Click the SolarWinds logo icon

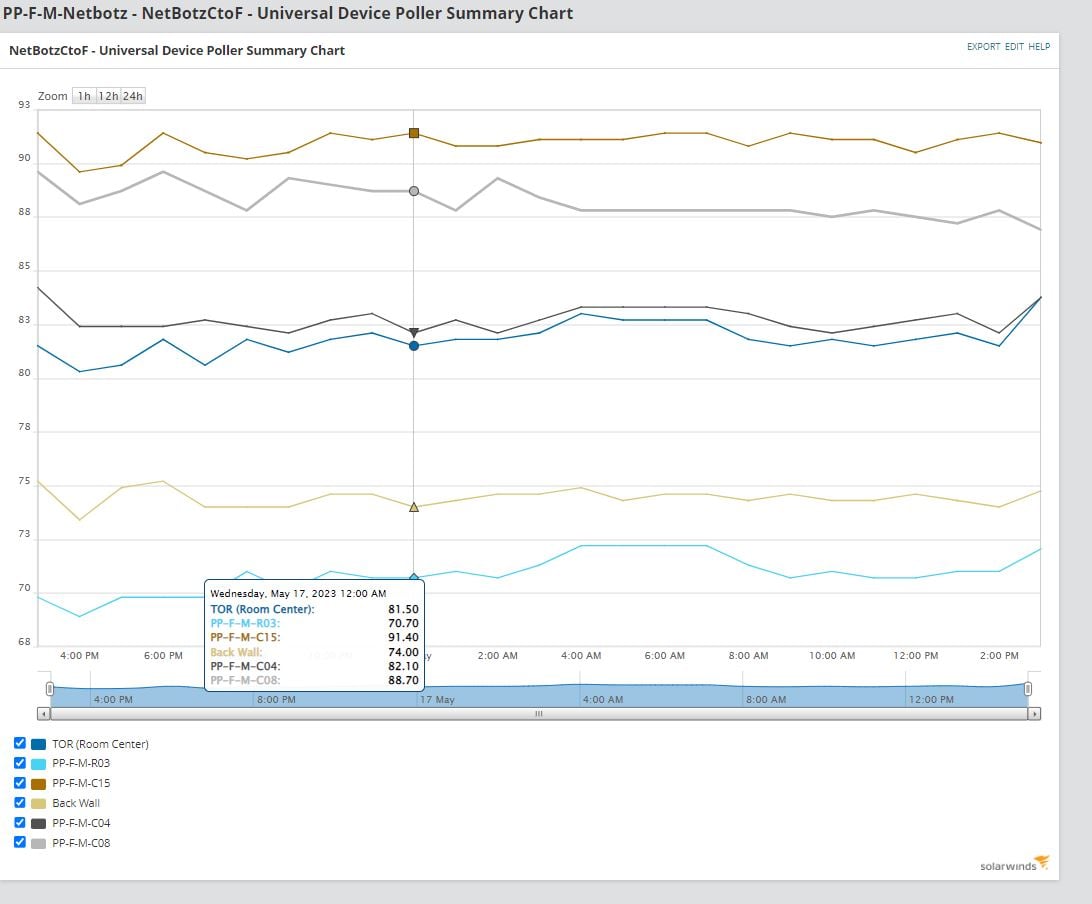coord(1042,862)
